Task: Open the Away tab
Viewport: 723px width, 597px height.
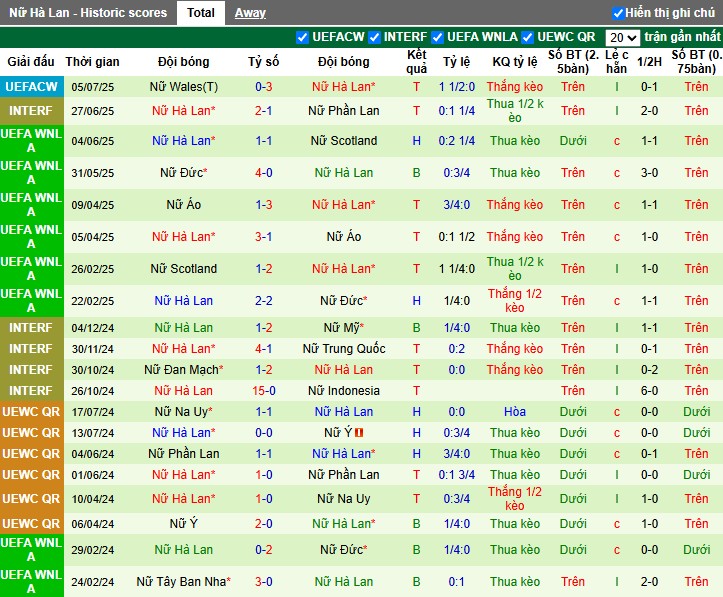Action: click(x=250, y=13)
